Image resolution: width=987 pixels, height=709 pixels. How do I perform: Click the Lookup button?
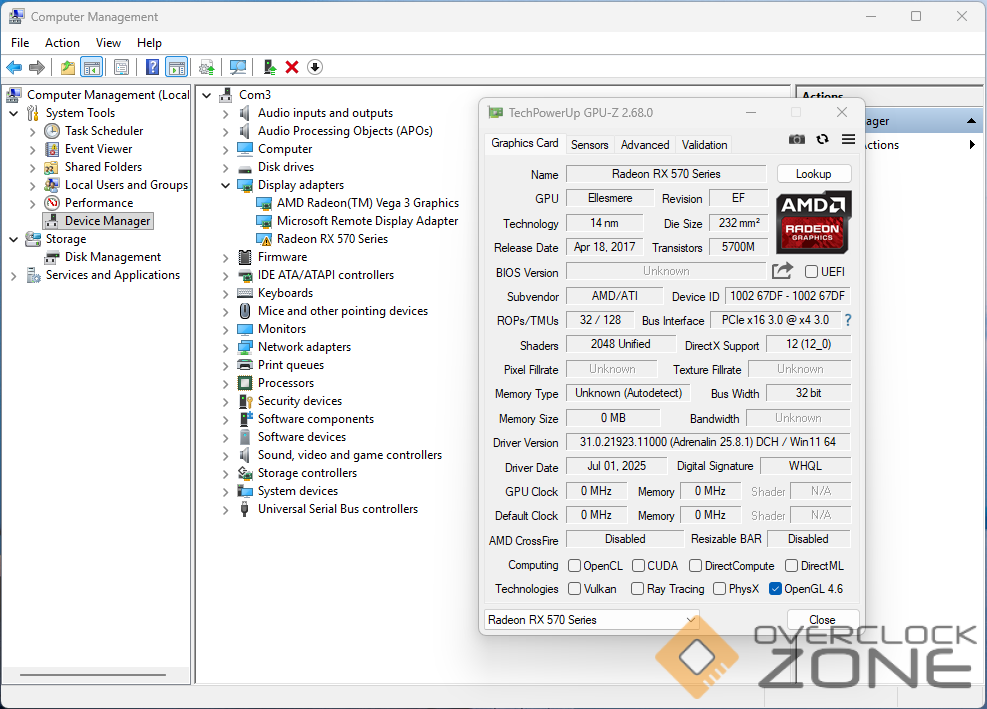tap(813, 174)
